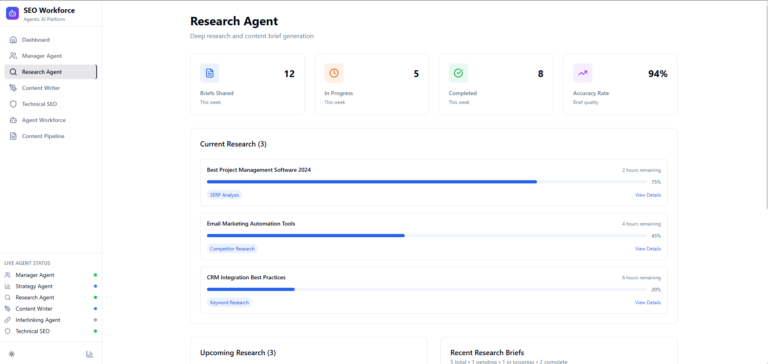This screenshot has width=768, height=364.
Task: Navigate to Content Pipeline
Action: click(x=50, y=136)
